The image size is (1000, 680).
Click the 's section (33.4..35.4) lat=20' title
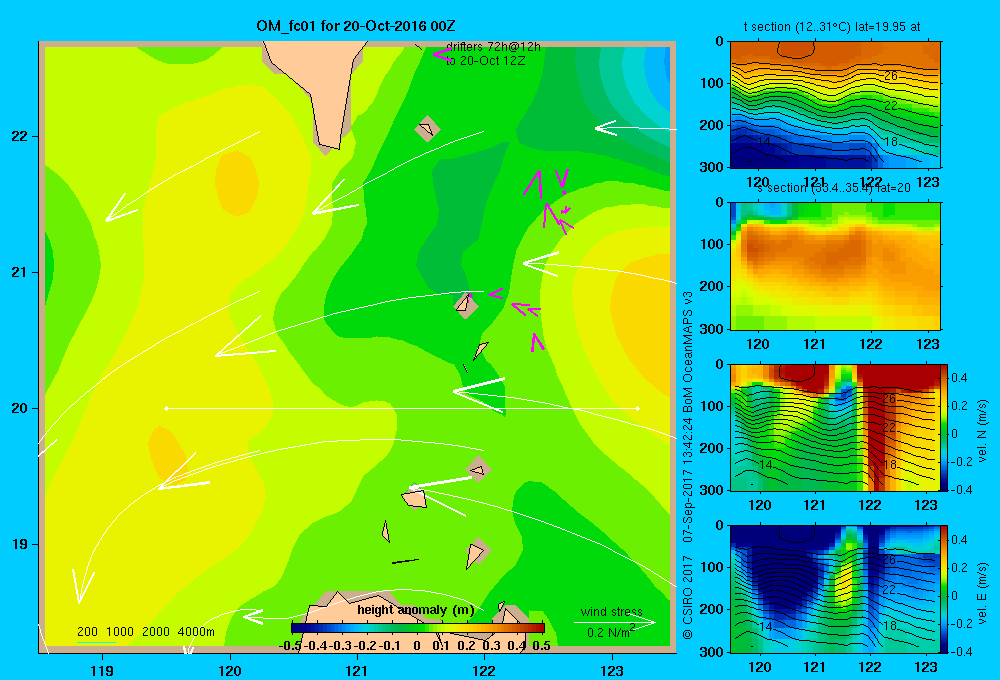(834, 188)
